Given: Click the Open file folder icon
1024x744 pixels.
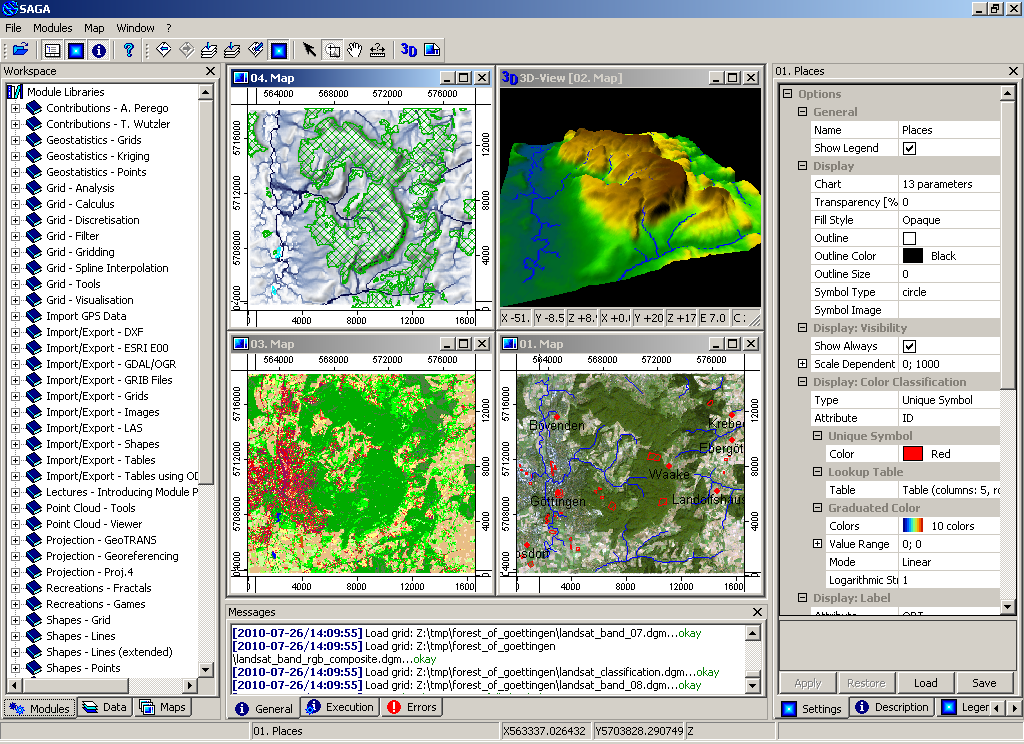Looking at the screenshot, I should point(19,50).
